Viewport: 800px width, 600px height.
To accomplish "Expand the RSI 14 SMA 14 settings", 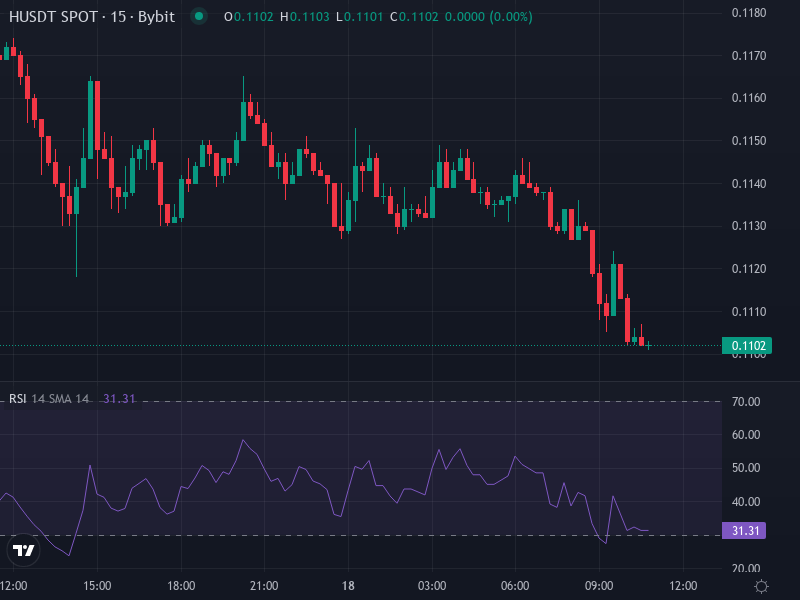I will point(60,398).
